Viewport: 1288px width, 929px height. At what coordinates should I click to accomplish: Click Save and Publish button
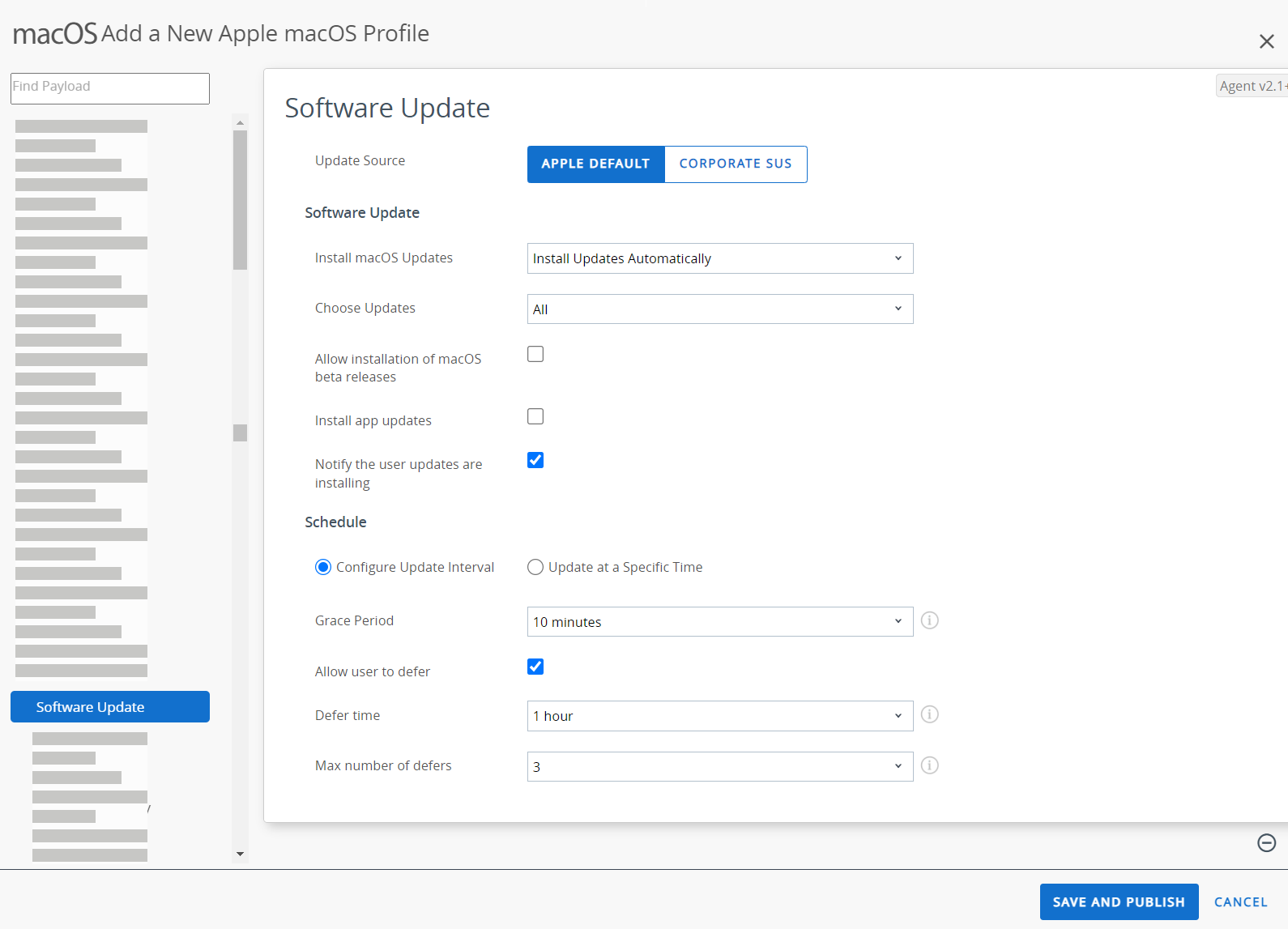[x=1119, y=901]
